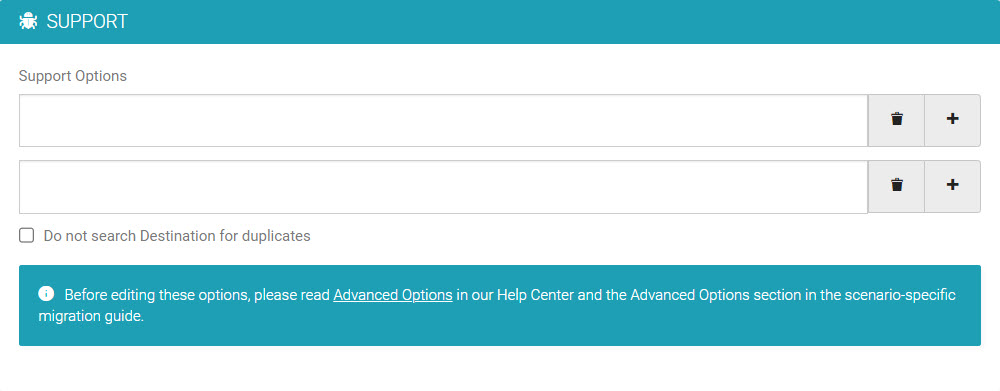Image resolution: width=1000 pixels, height=391 pixels.
Task: Click the 'Do not search Destination for duplicates' label
Action: coord(177,236)
